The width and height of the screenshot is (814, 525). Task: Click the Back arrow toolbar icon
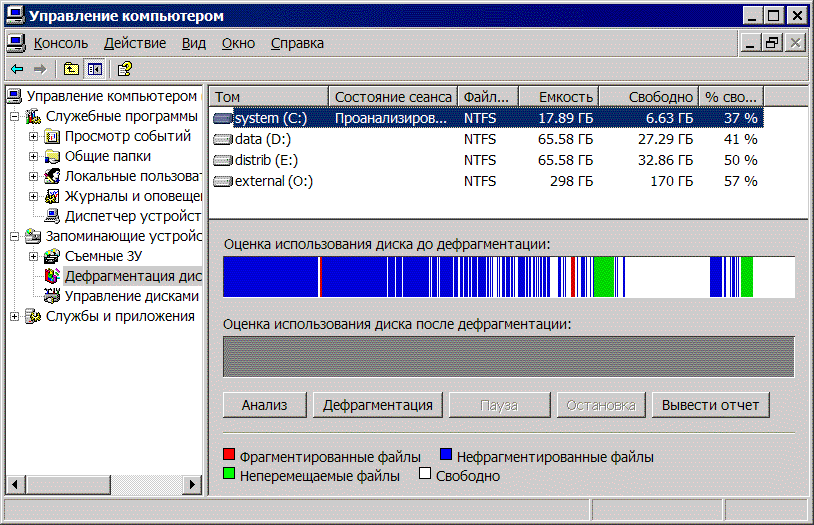pos(17,69)
